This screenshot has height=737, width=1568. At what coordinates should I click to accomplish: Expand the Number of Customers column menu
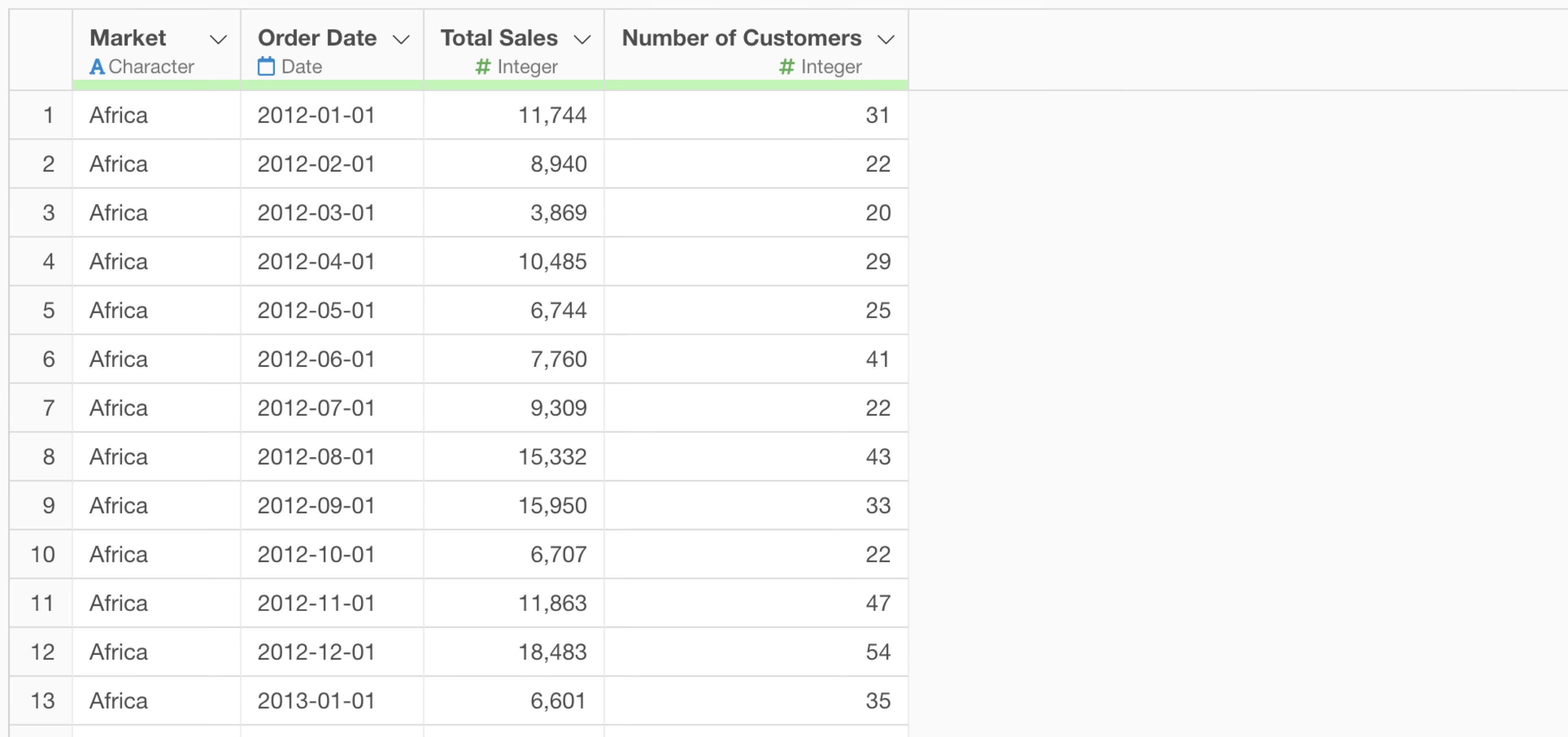point(886,40)
